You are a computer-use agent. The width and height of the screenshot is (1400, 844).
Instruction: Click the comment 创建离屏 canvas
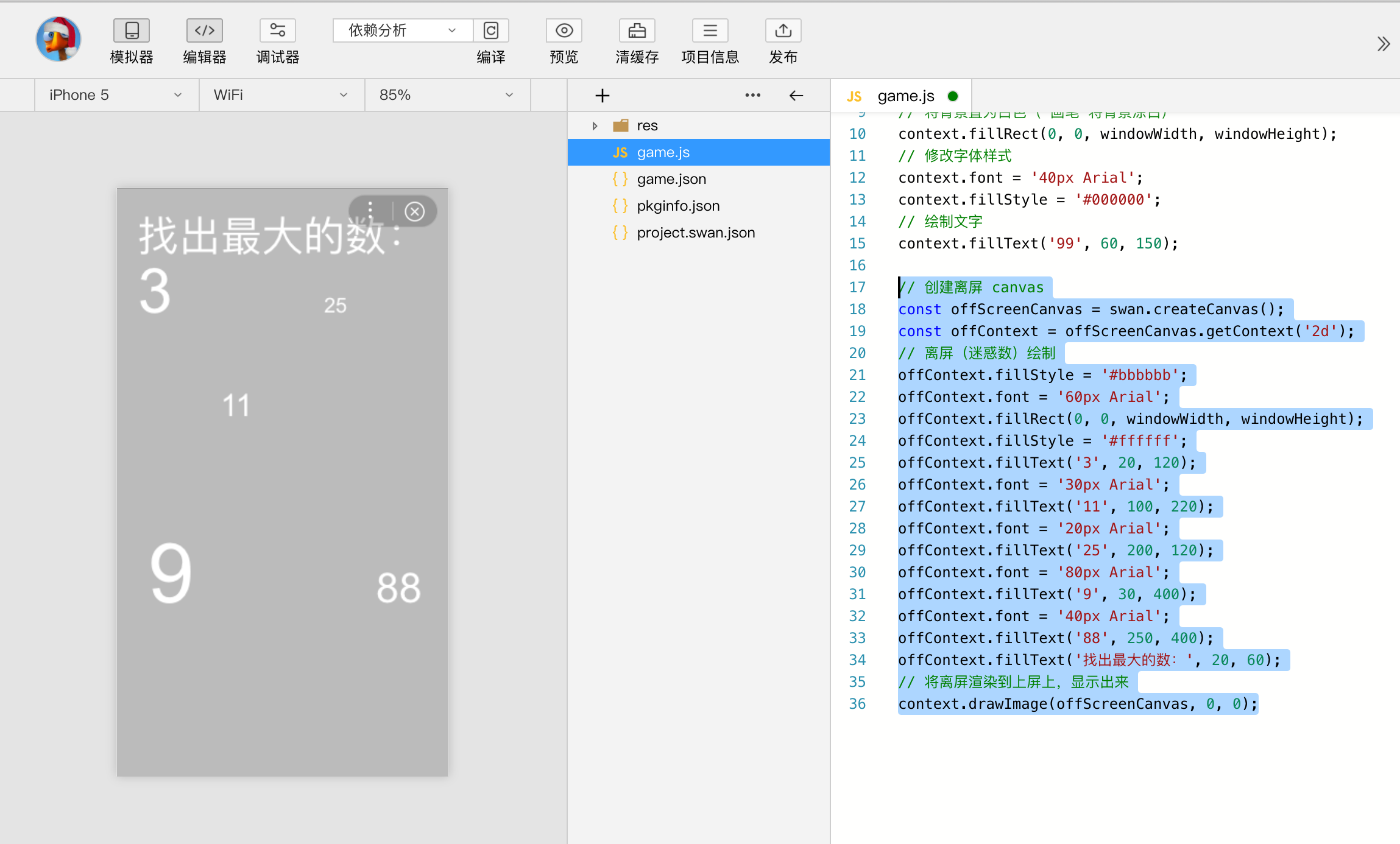point(971,287)
